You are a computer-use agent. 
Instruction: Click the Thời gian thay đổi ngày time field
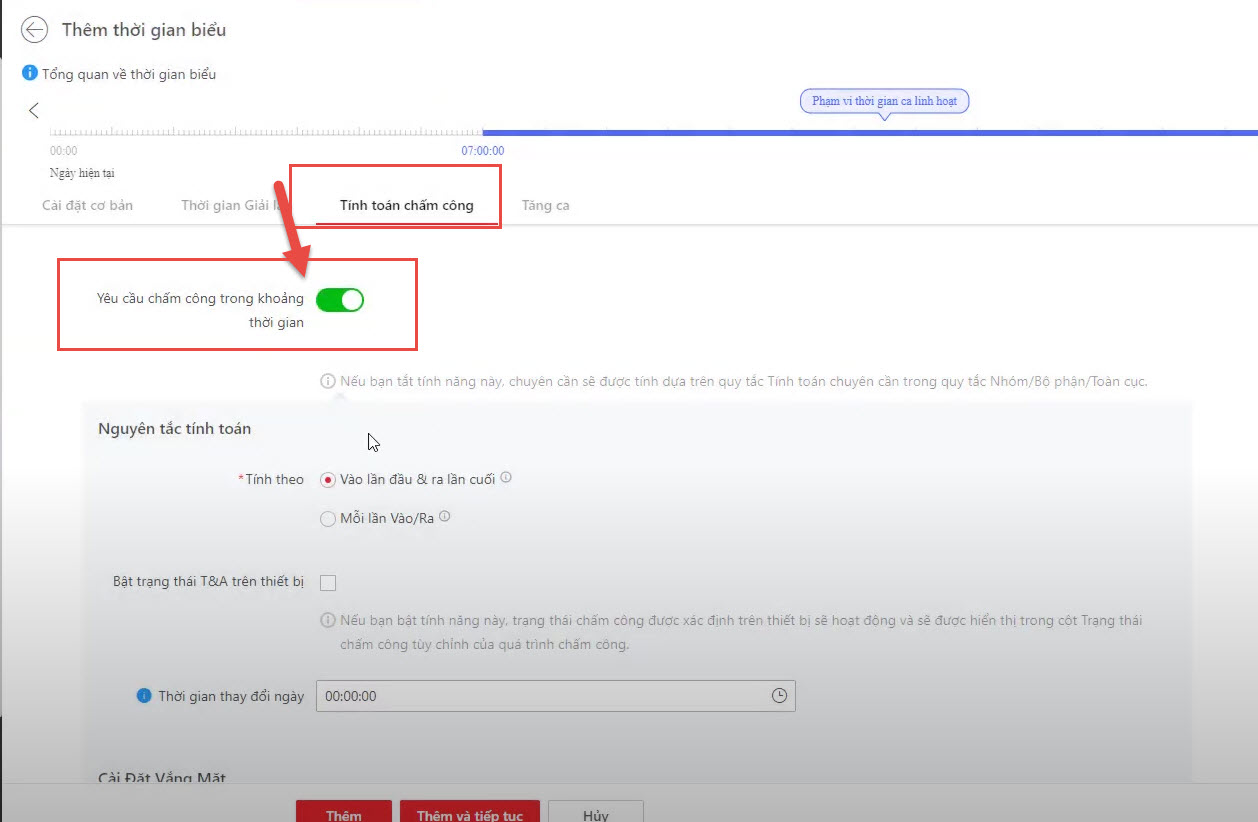click(540, 696)
